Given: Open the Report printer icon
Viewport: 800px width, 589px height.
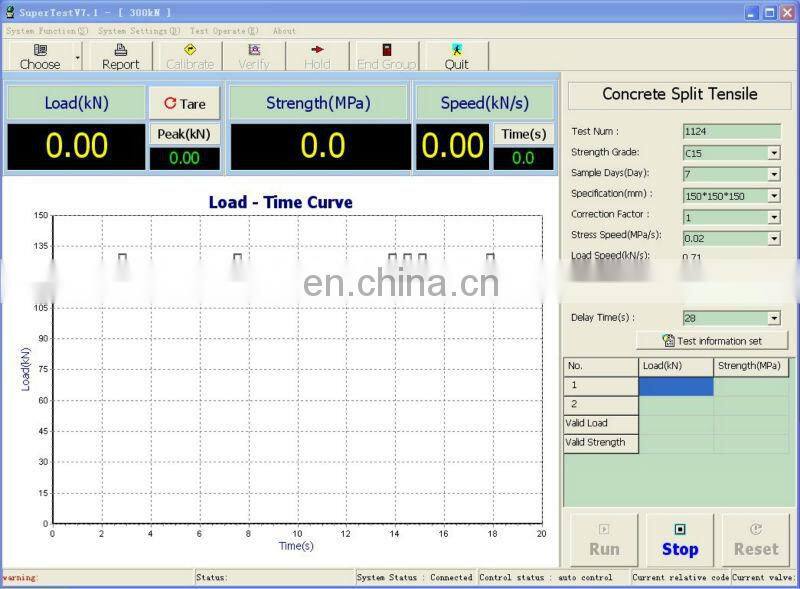Looking at the screenshot, I should tap(119, 55).
